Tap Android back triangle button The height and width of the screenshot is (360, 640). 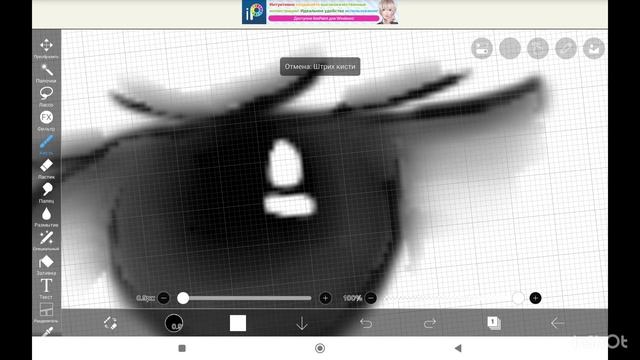click(x=458, y=348)
